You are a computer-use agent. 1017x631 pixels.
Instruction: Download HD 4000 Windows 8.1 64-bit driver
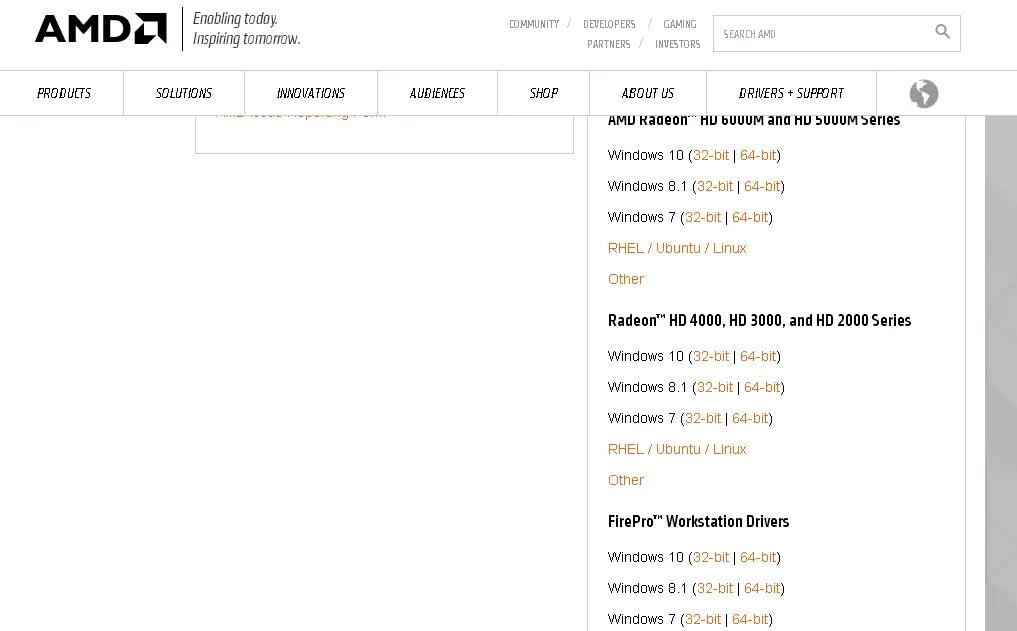pyautogui.click(x=762, y=388)
